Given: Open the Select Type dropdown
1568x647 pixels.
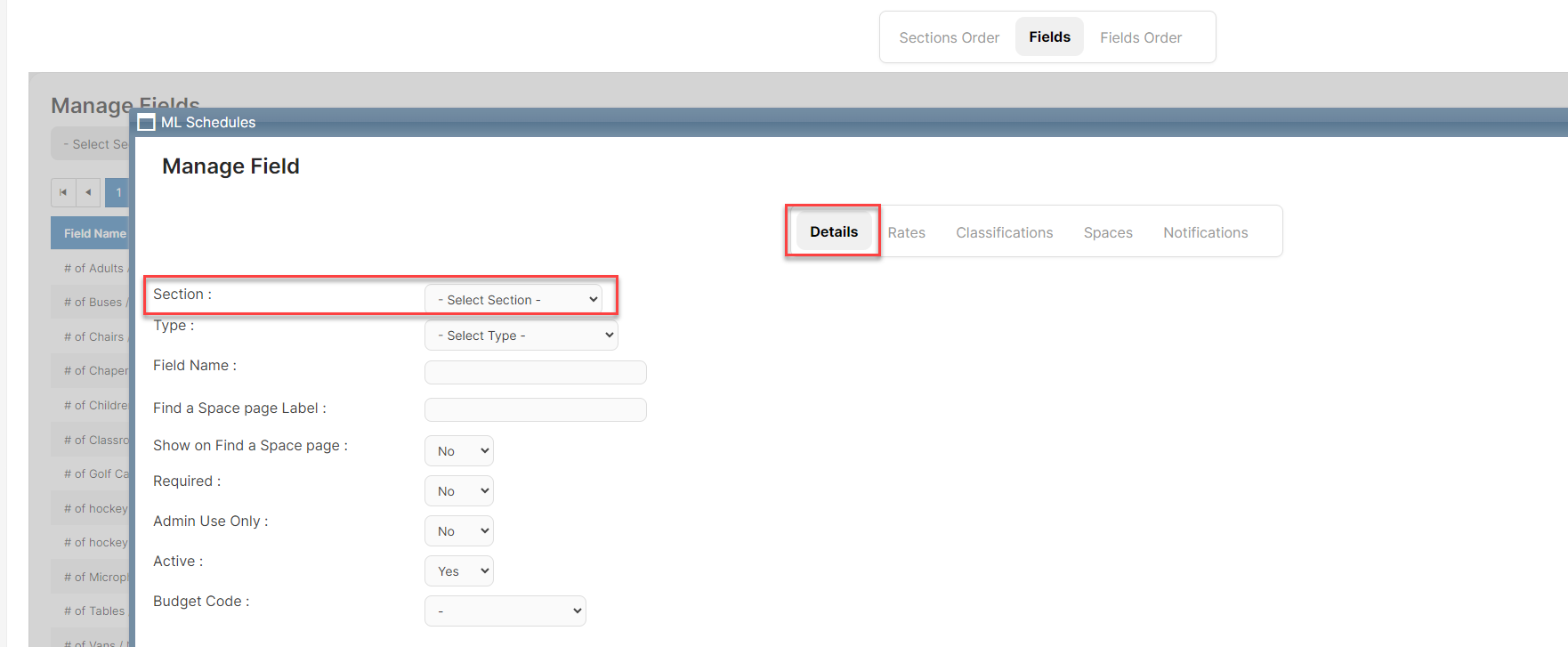Looking at the screenshot, I should click(x=521, y=336).
